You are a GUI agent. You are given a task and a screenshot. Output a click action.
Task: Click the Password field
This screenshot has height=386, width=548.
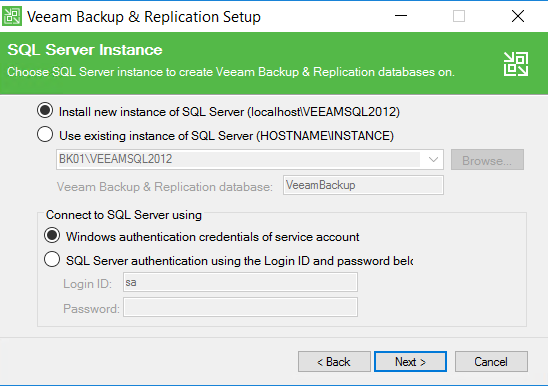coord(240,307)
